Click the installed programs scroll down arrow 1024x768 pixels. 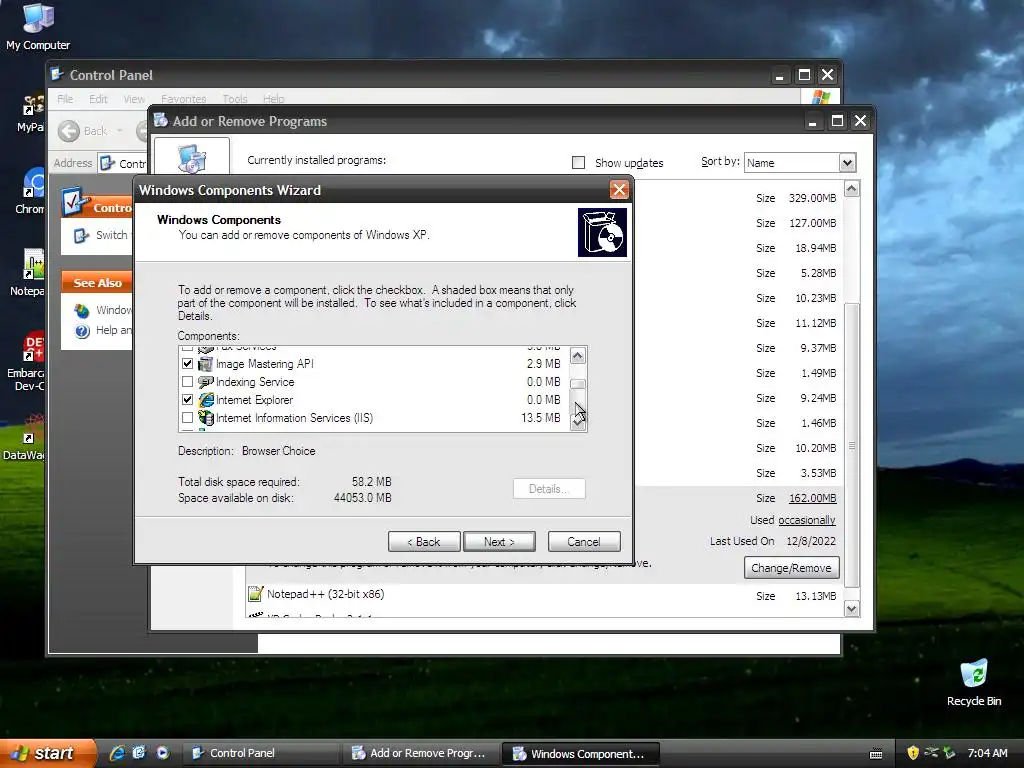[852, 609]
